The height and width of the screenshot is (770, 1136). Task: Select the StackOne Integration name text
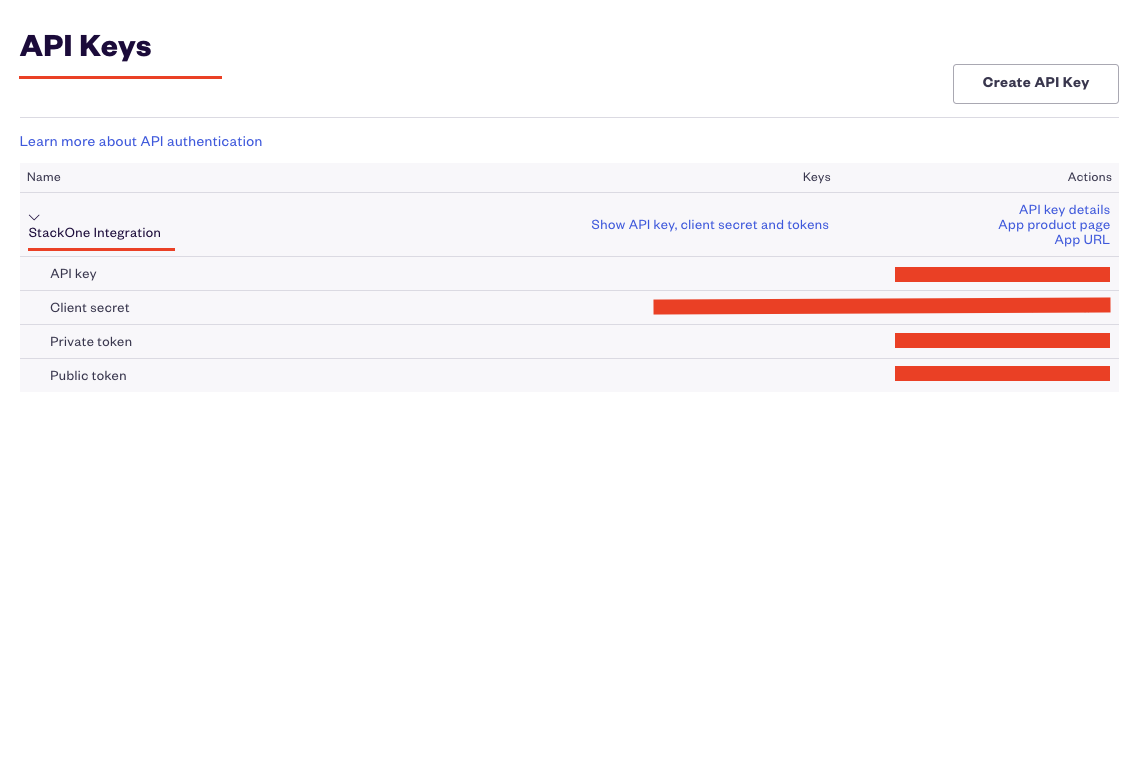(94, 233)
